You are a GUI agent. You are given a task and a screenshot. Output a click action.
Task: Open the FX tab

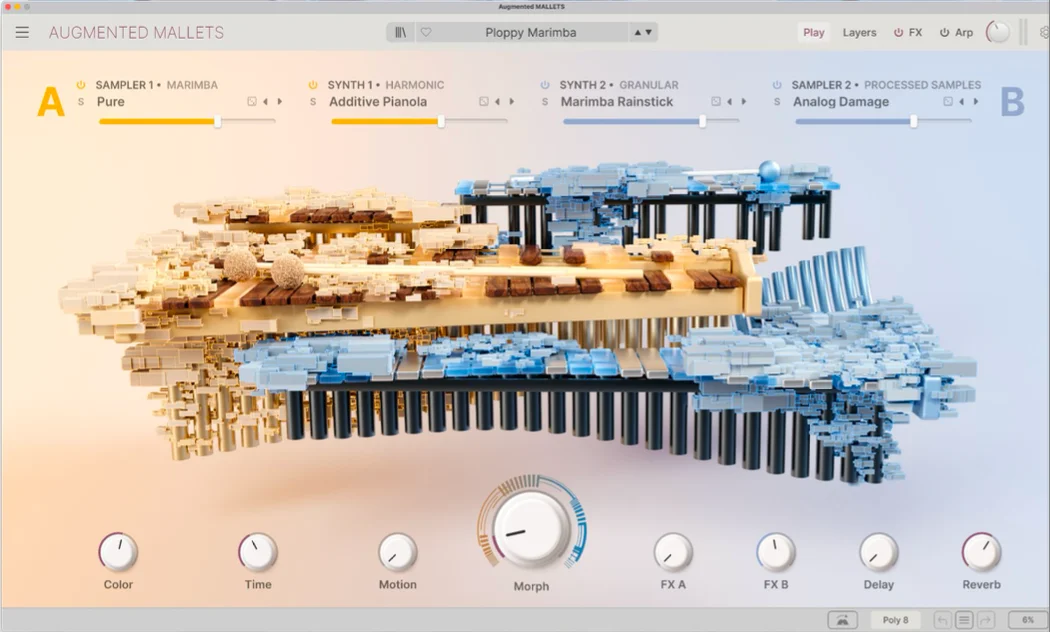915,32
